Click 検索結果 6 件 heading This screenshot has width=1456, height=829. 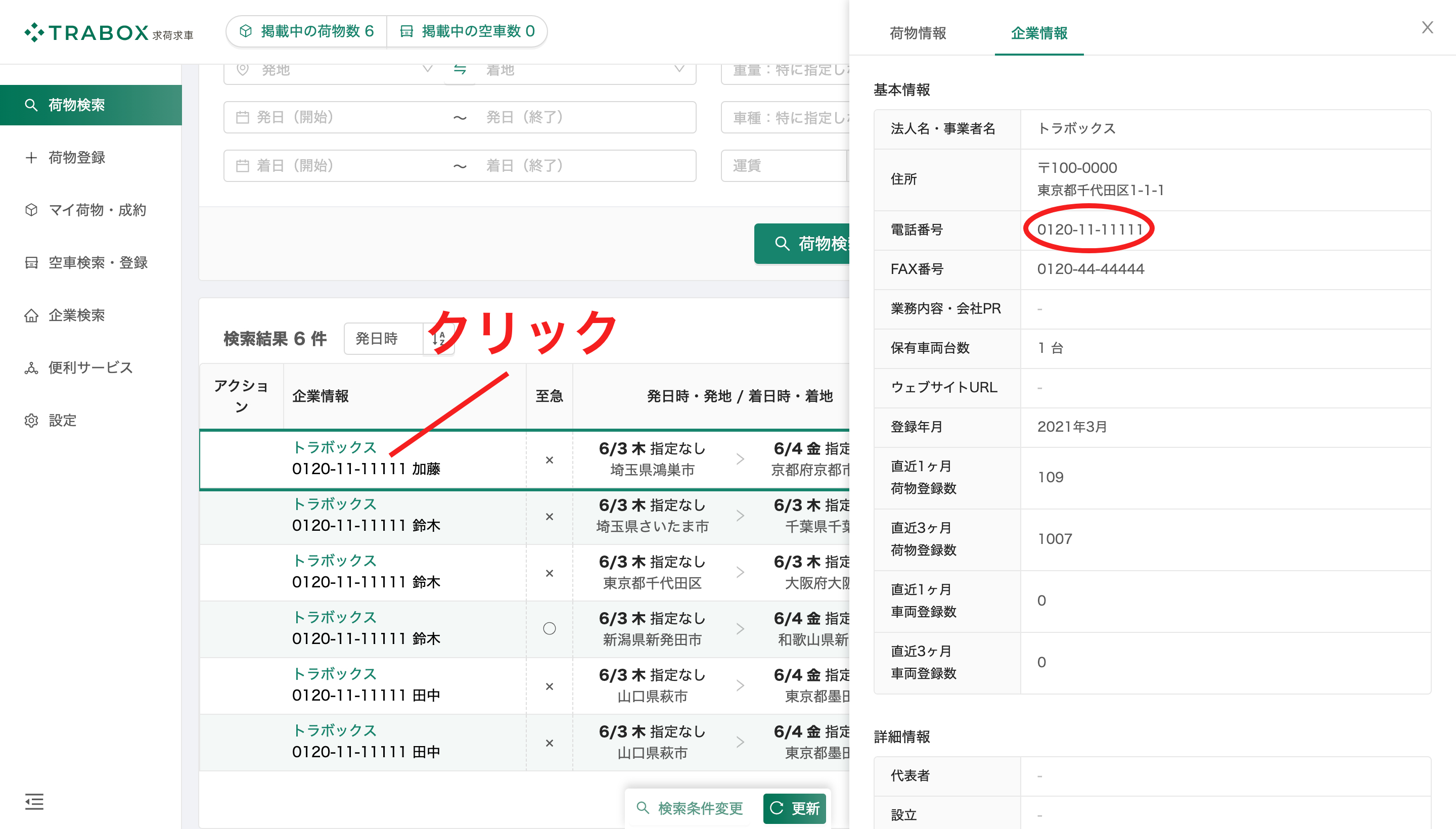pyautogui.click(x=275, y=339)
